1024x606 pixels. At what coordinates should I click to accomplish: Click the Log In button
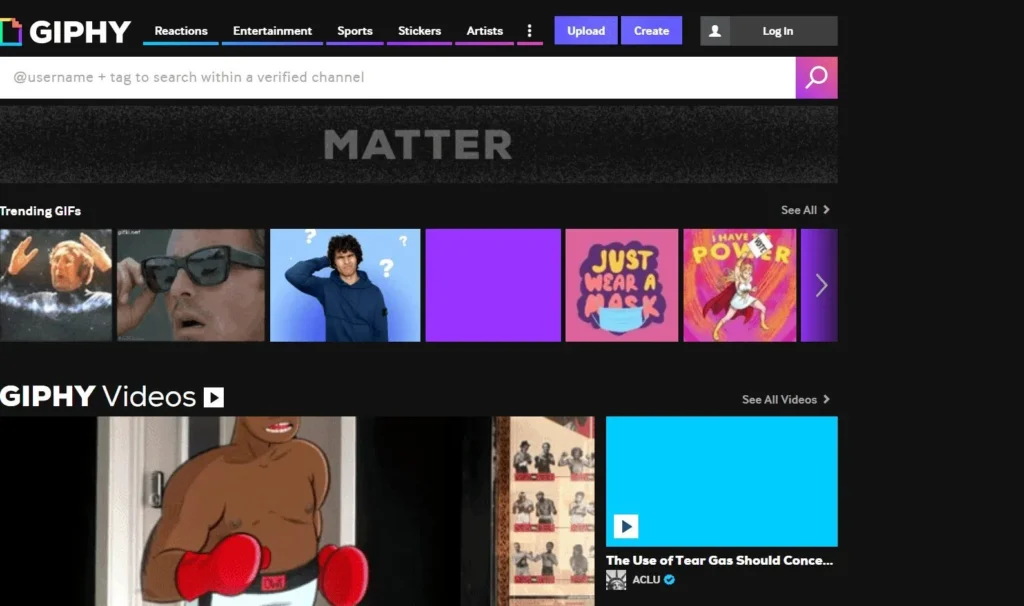(778, 31)
